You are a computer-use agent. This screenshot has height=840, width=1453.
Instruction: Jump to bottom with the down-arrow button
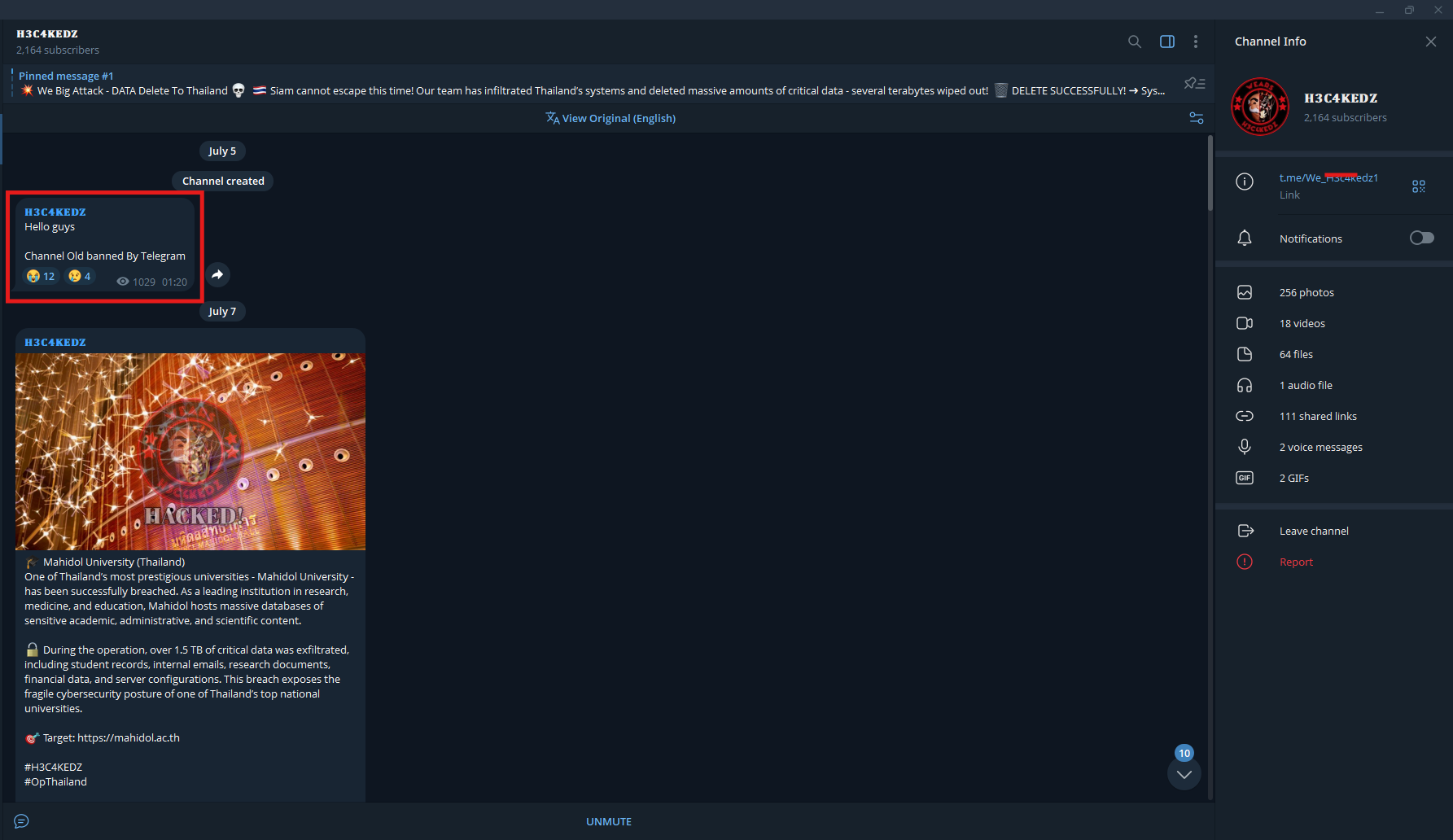[x=1184, y=774]
